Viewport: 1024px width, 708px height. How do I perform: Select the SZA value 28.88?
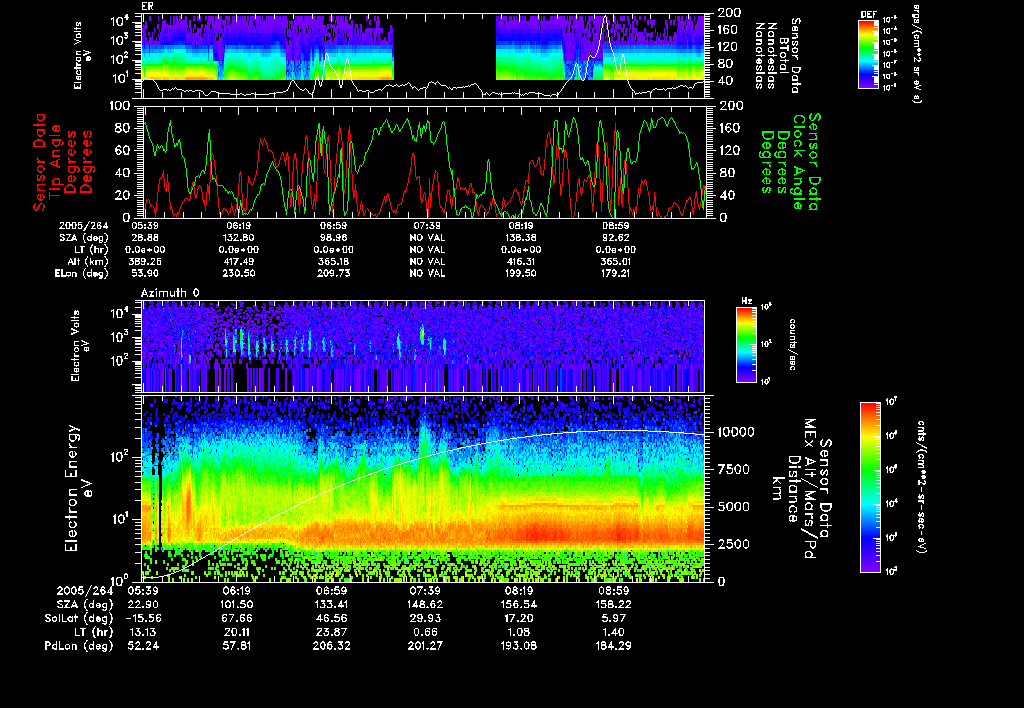tap(147, 238)
